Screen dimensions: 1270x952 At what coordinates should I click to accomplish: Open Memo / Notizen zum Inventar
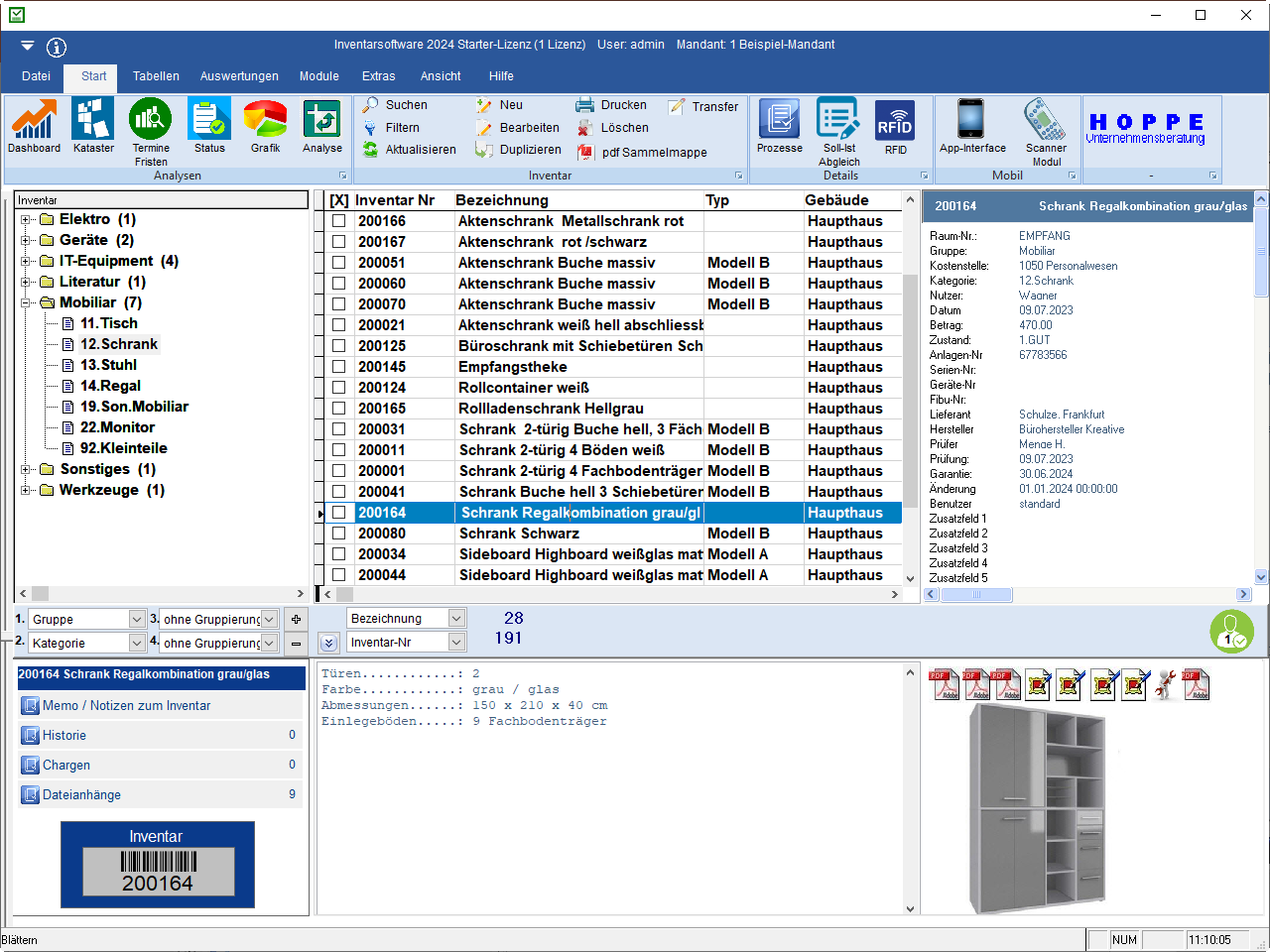point(126,706)
